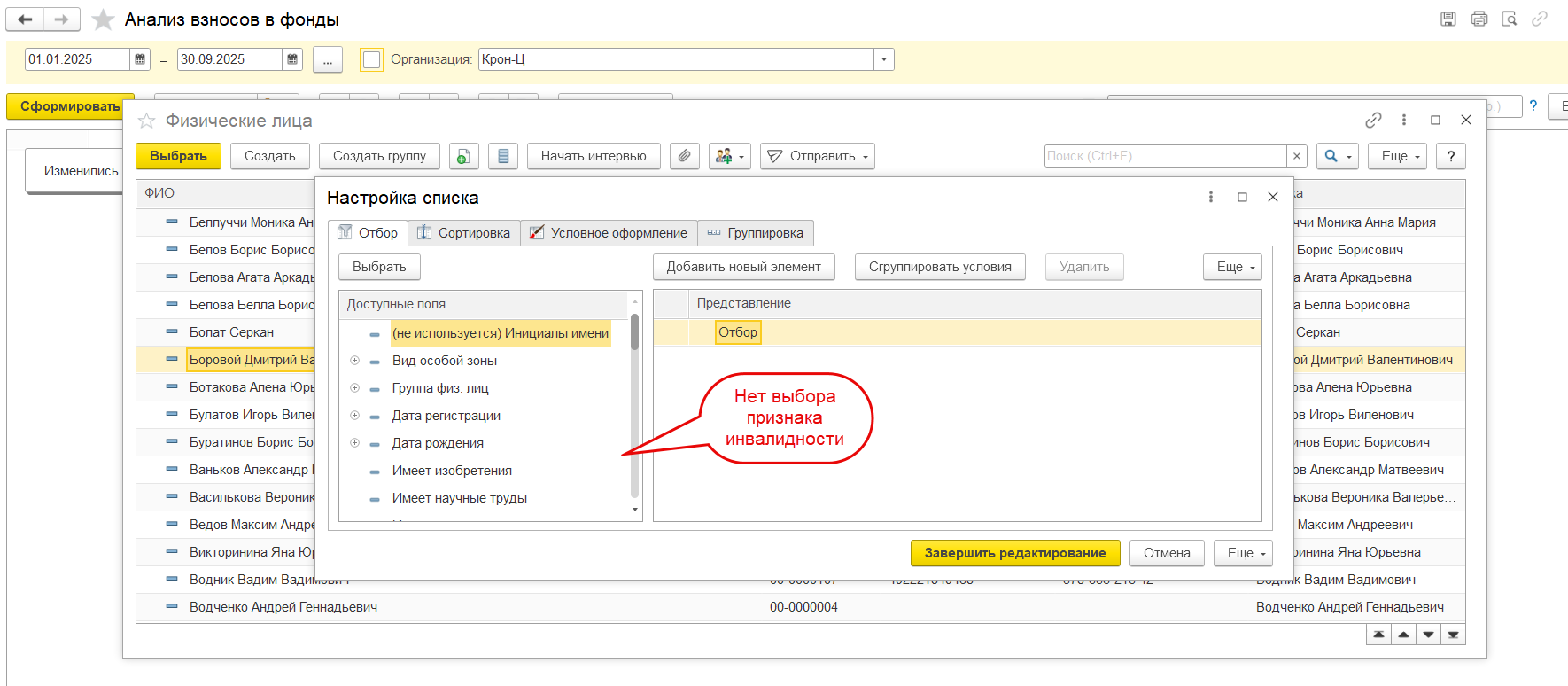Open the Условное оформление tab
The width and height of the screenshot is (1568, 686).
pos(609,233)
